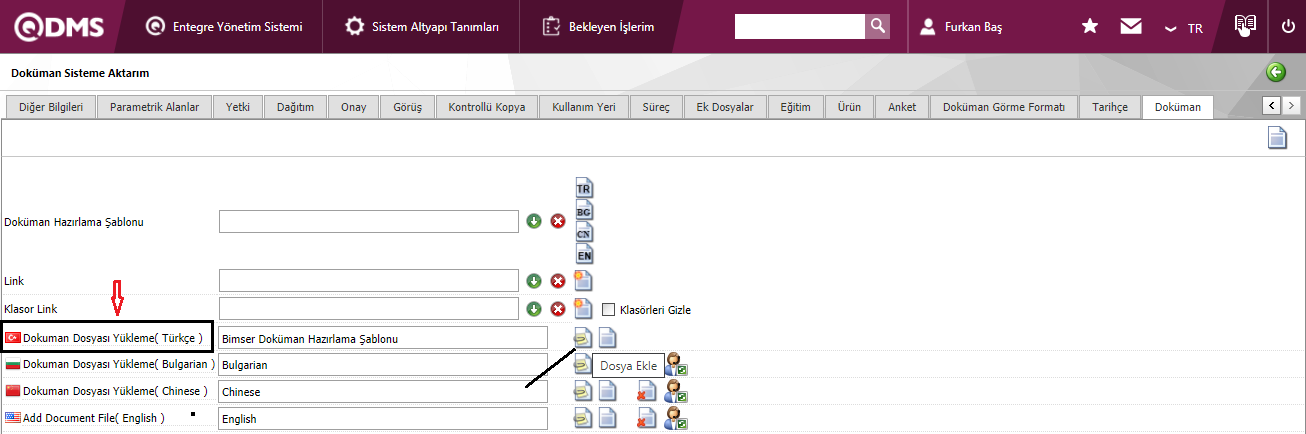
Task: Click attach file paperclip in English row
Action: click(582, 418)
